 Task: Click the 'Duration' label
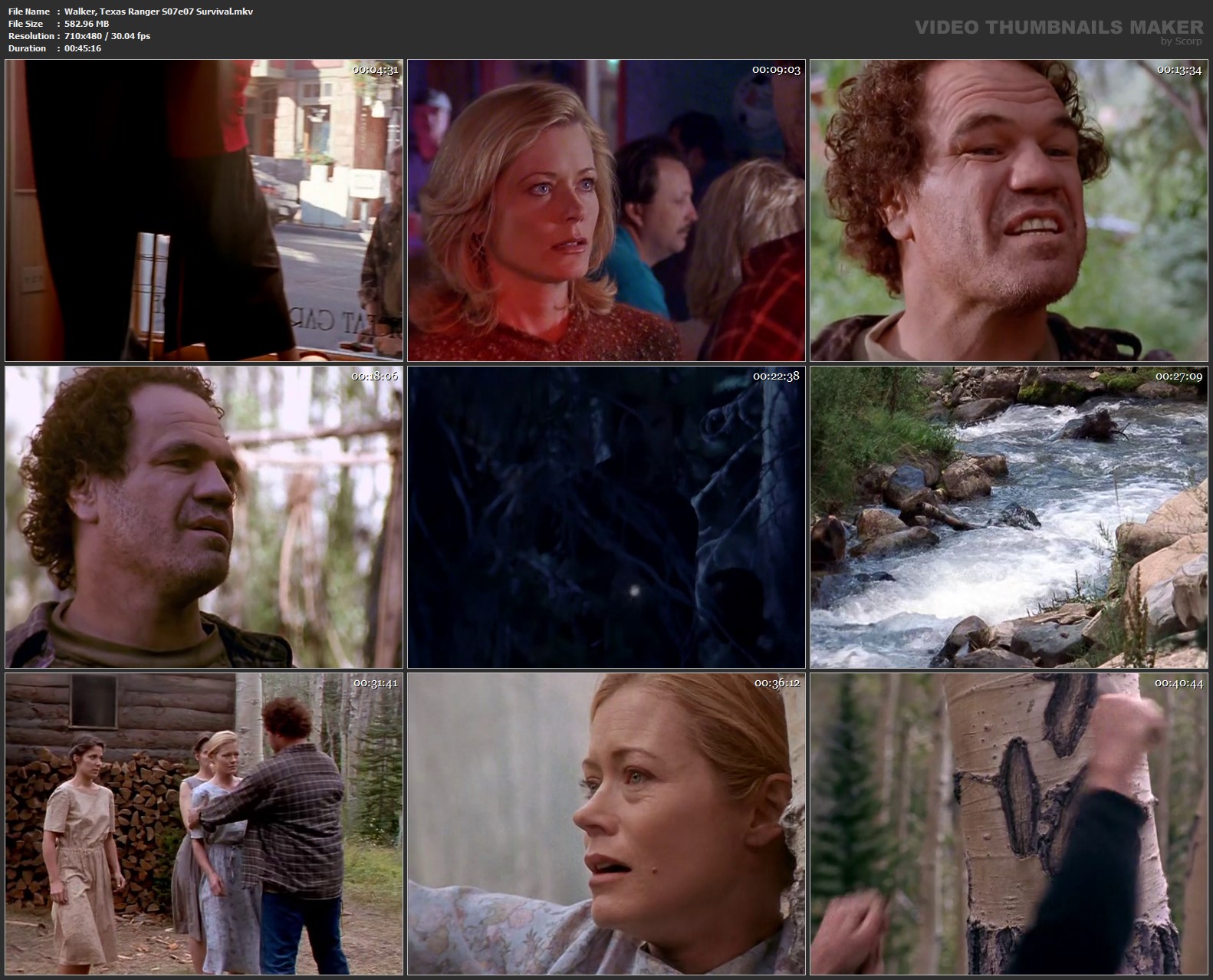coord(27,48)
